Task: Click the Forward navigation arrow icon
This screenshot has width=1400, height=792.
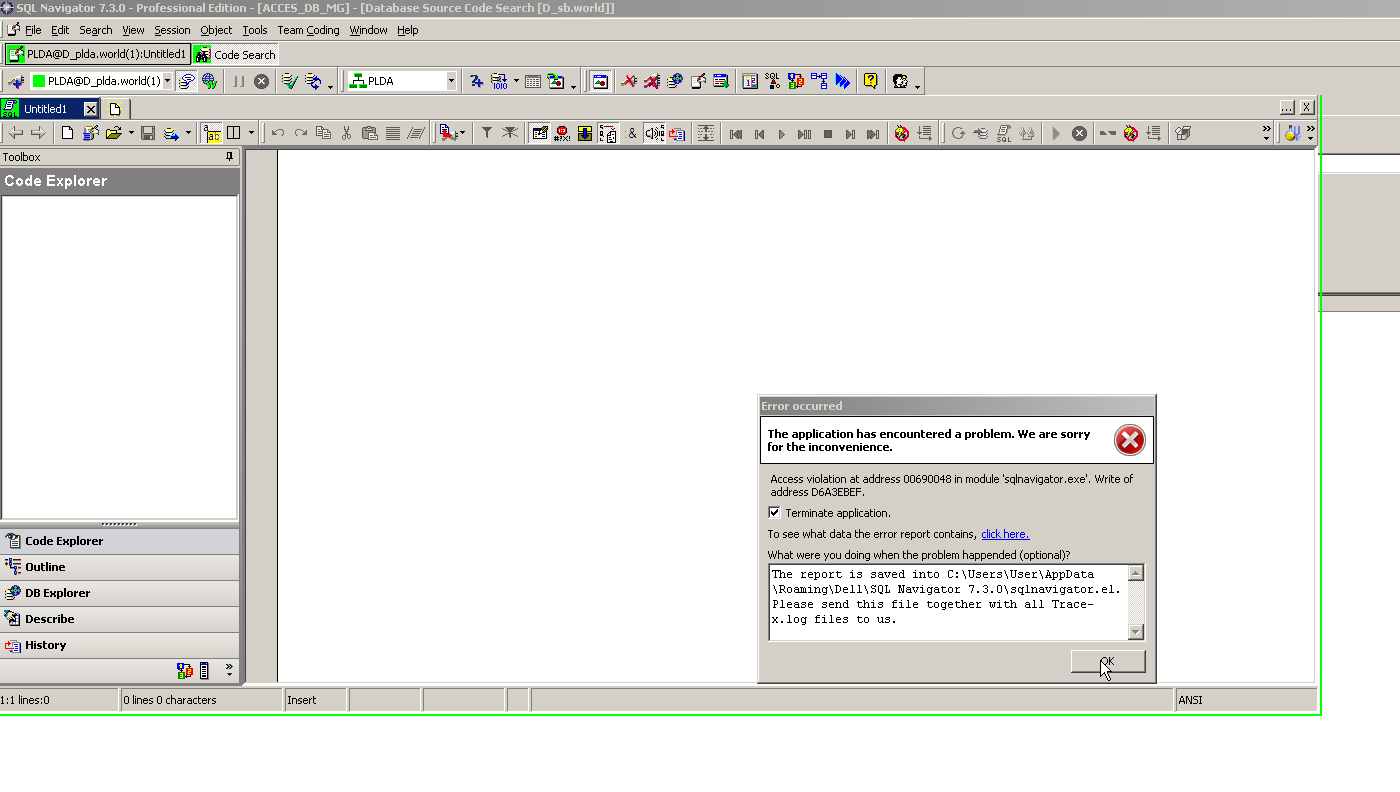Action: [38, 133]
